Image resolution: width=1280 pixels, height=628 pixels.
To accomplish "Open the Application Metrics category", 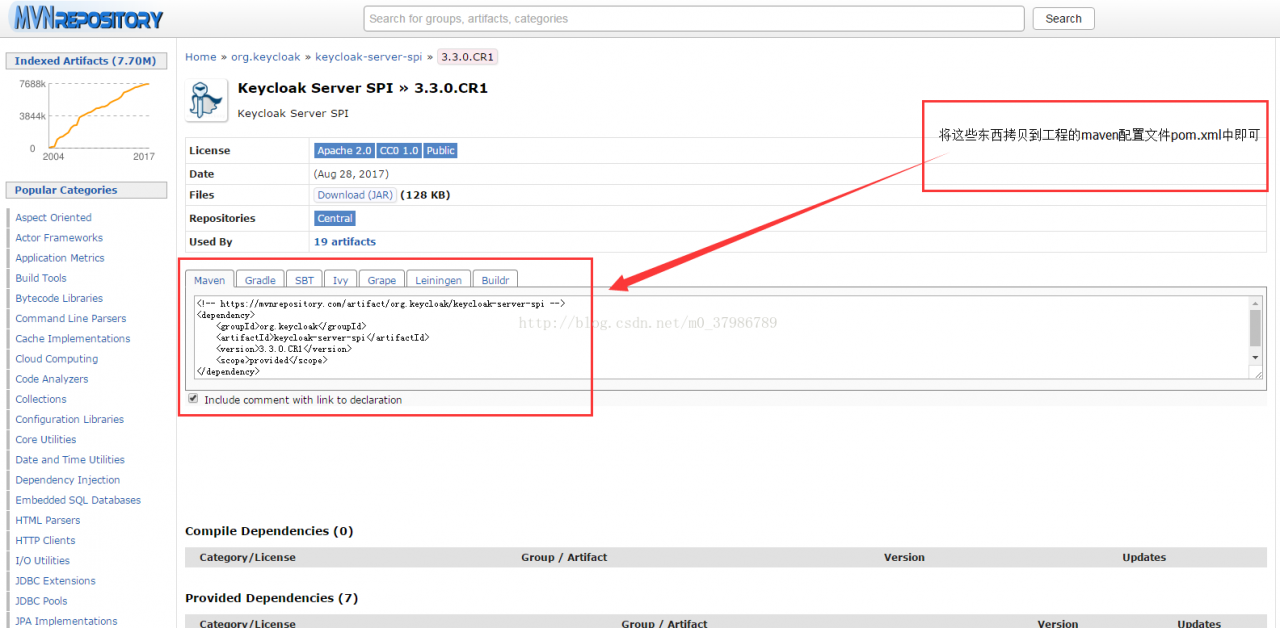I will (60, 258).
